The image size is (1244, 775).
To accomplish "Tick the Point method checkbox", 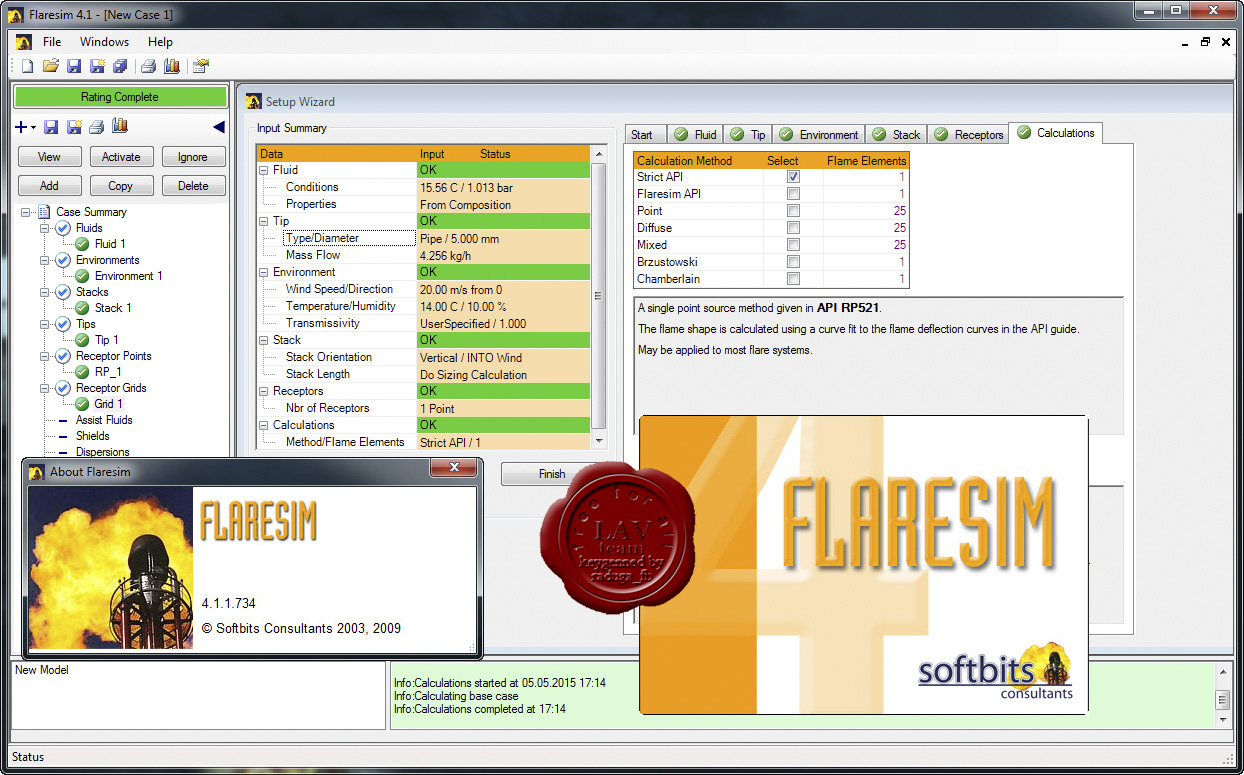I will [793, 211].
